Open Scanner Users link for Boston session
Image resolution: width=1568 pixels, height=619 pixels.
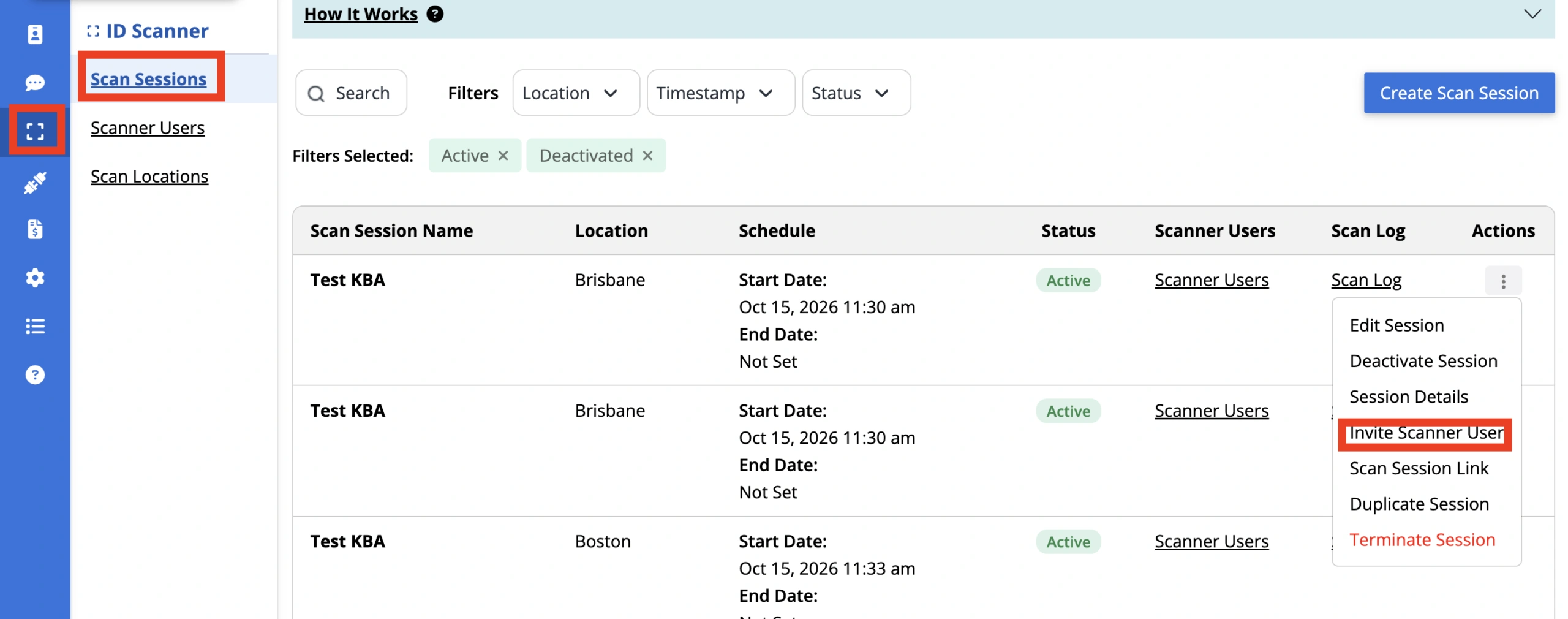tap(1211, 542)
